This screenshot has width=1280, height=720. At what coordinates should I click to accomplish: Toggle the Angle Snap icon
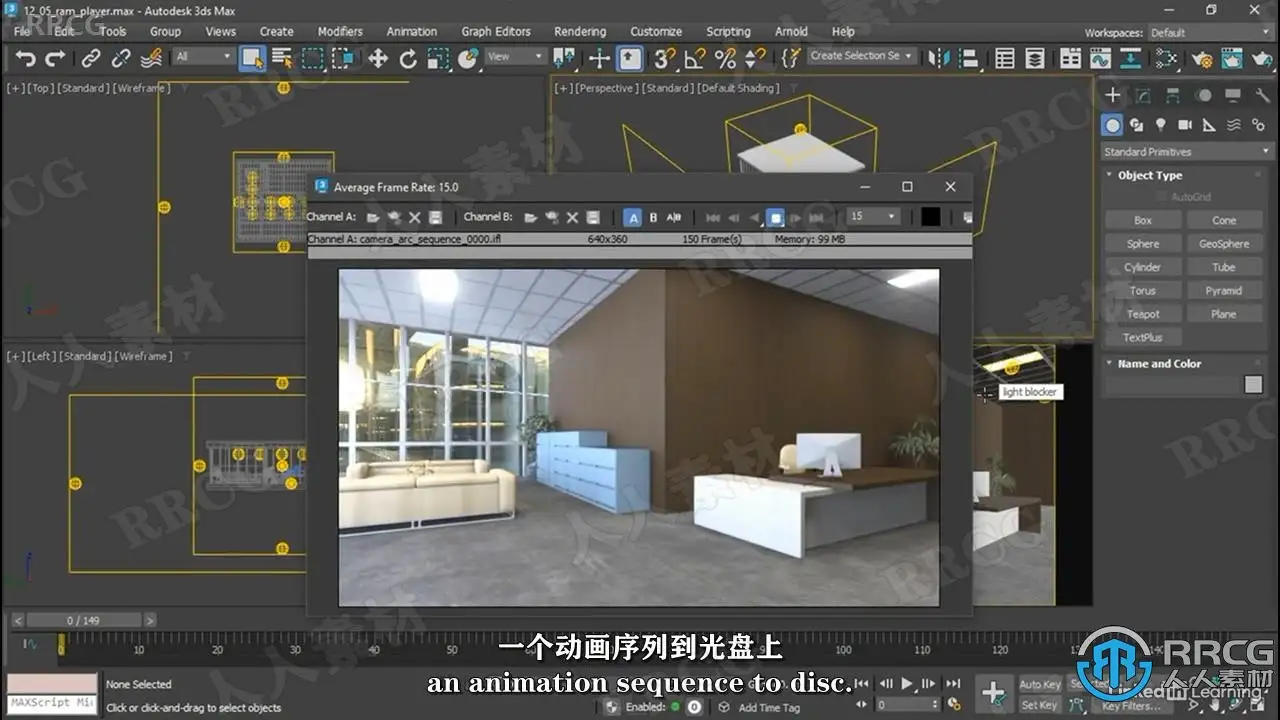[x=694, y=59]
